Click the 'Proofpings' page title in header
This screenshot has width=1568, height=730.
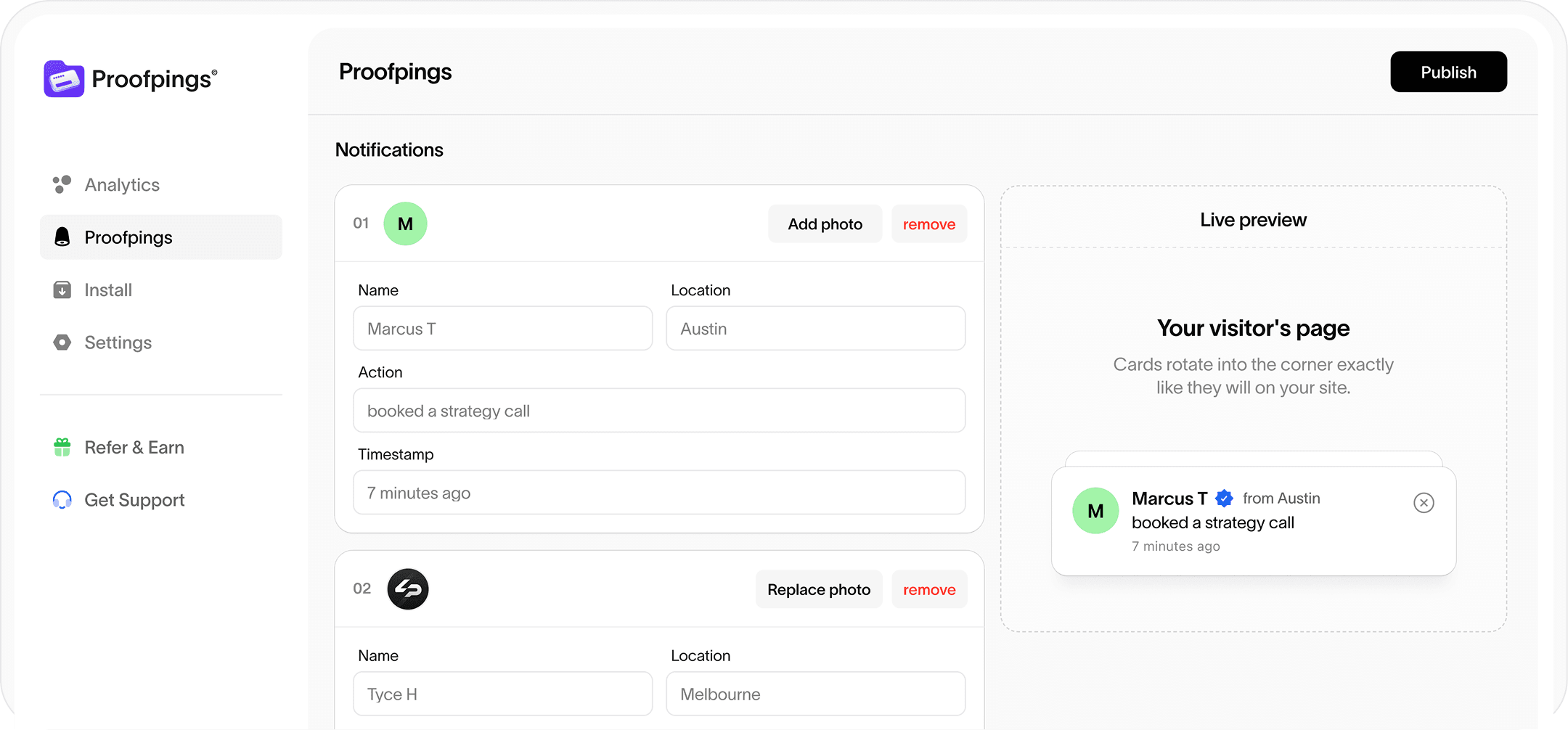pyautogui.click(x=396, y=72)
